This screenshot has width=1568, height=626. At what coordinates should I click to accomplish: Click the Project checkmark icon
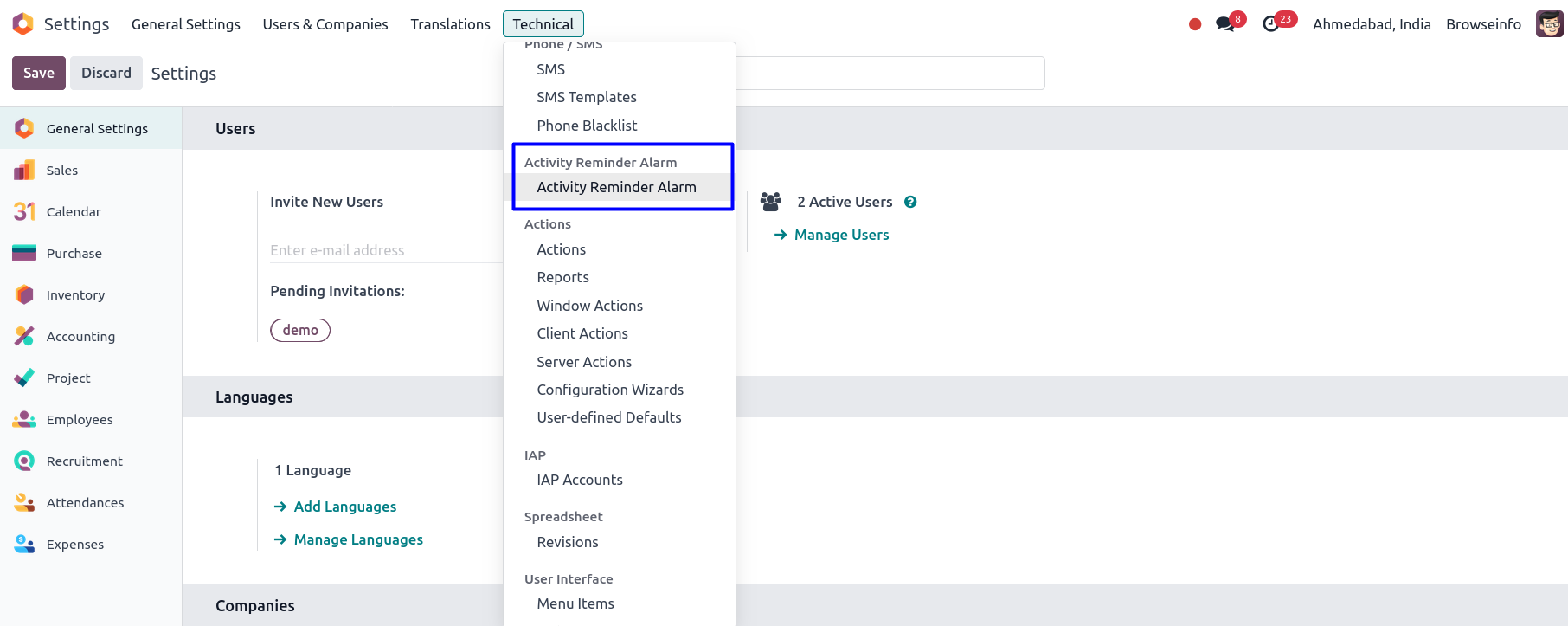(24, 378)
